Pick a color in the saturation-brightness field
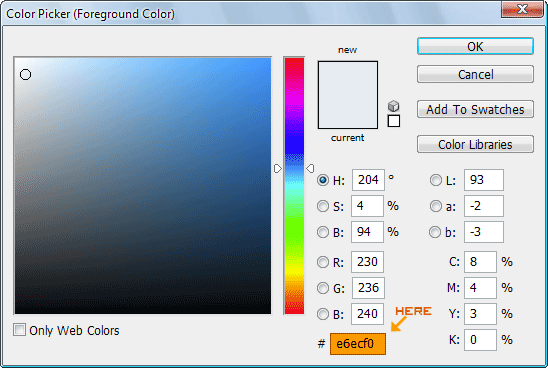 143,185
